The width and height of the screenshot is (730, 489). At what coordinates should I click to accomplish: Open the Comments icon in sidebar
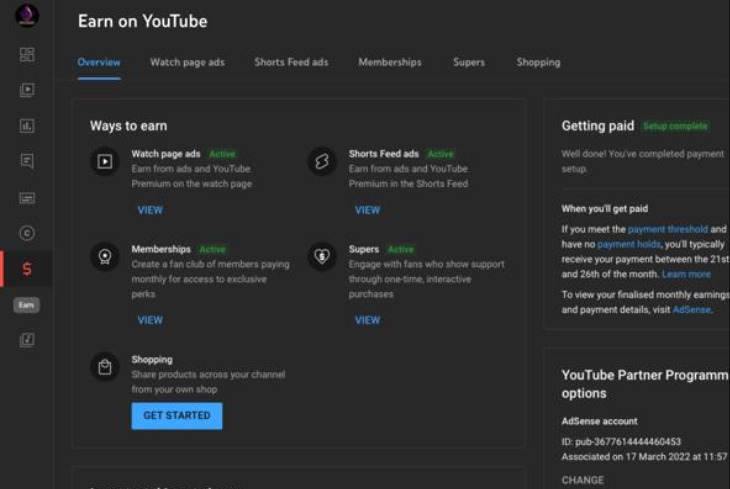pos(27,161)
